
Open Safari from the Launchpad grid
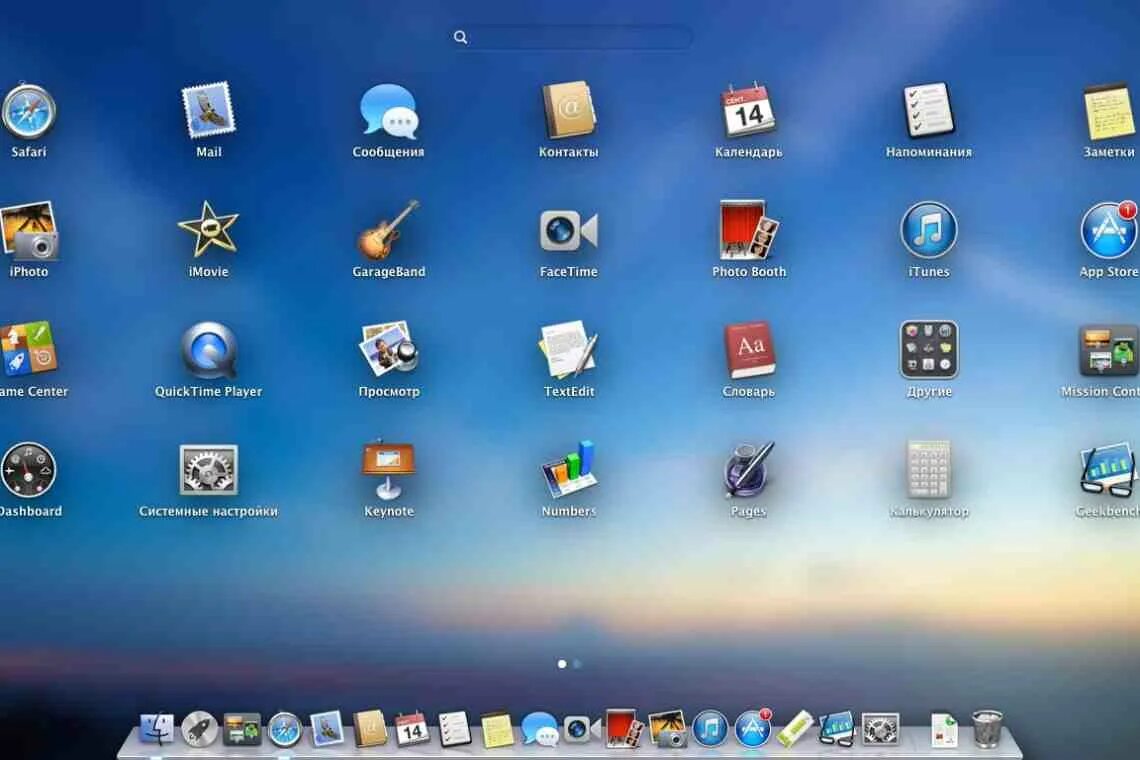28,111
